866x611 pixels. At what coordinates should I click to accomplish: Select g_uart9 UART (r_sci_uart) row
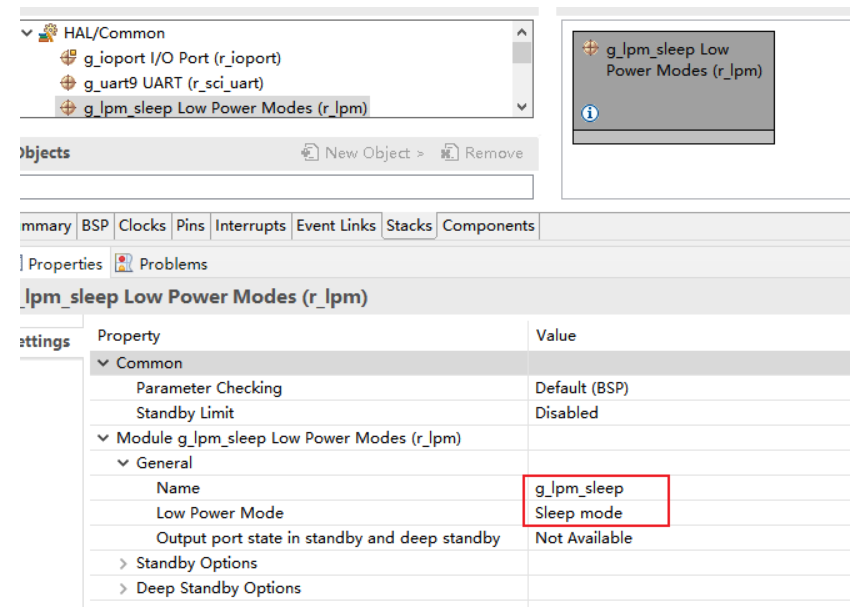[173, 83]
